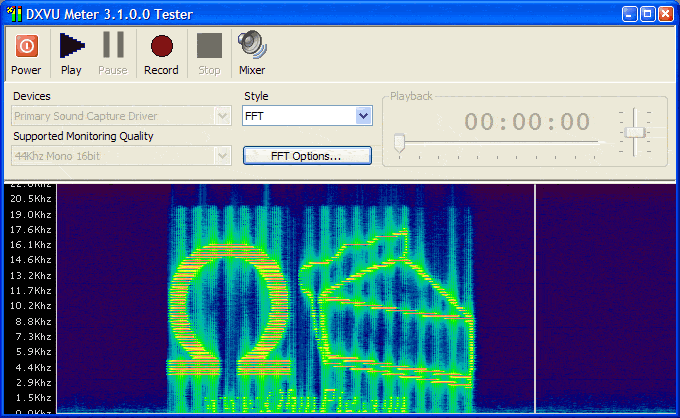
Task: Click the FFT Options button
Action: tap(307, 156)
